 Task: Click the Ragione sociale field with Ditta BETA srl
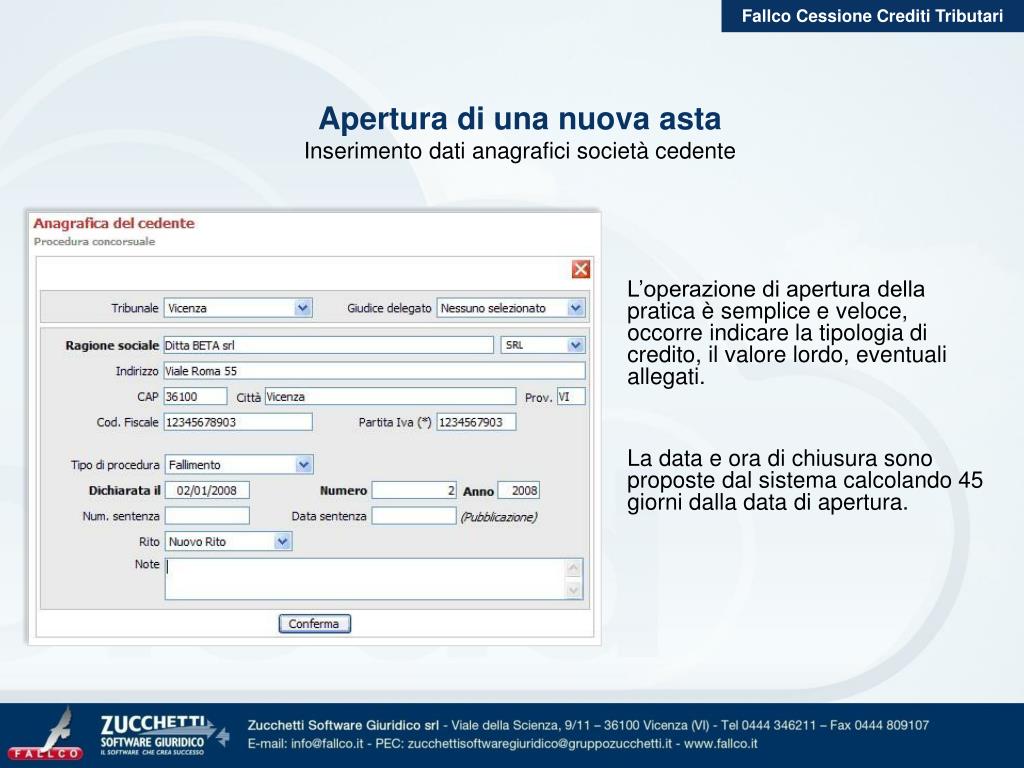pos(328,345)
